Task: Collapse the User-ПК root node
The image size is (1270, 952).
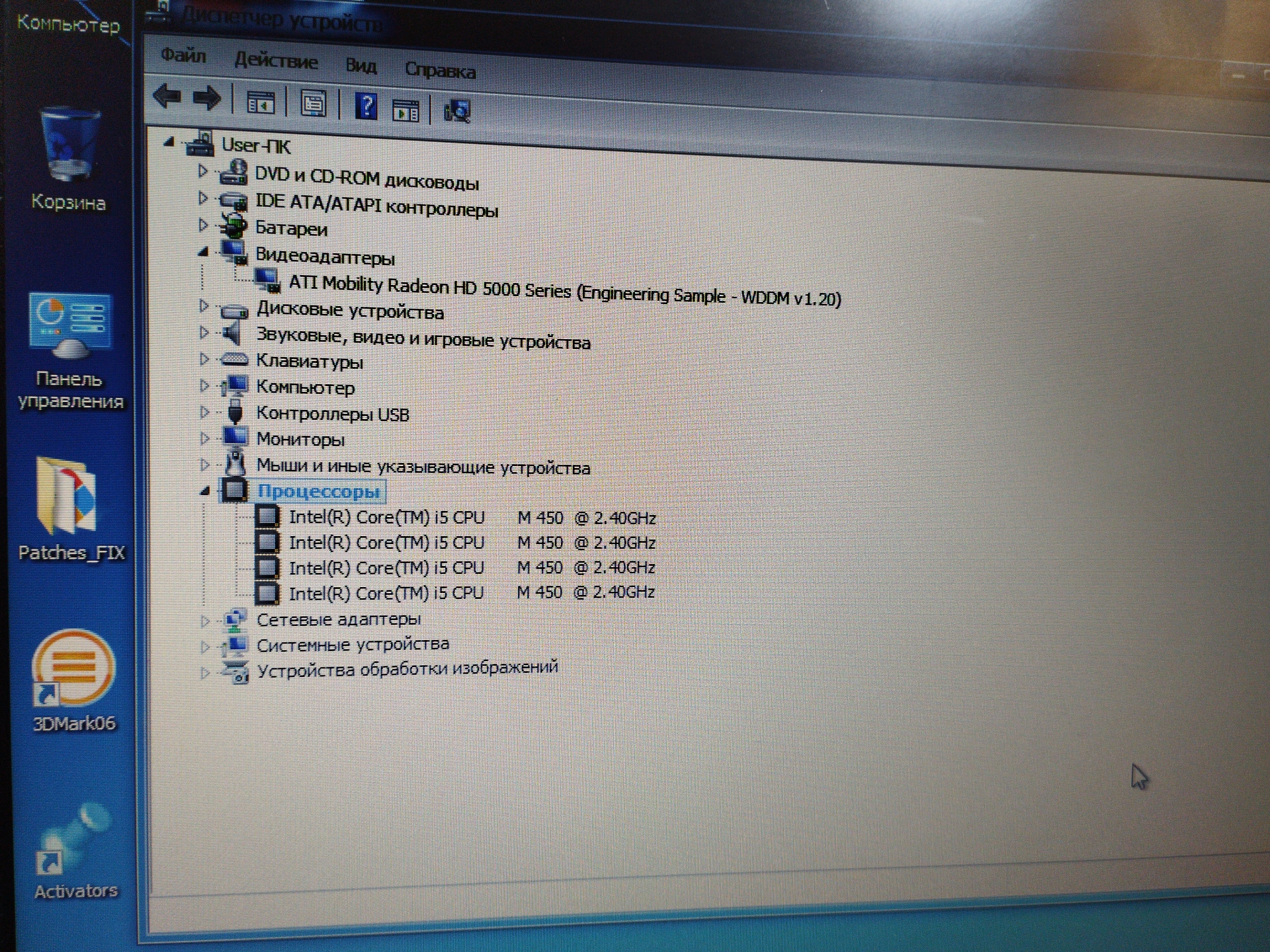Action: coord(169,141)
